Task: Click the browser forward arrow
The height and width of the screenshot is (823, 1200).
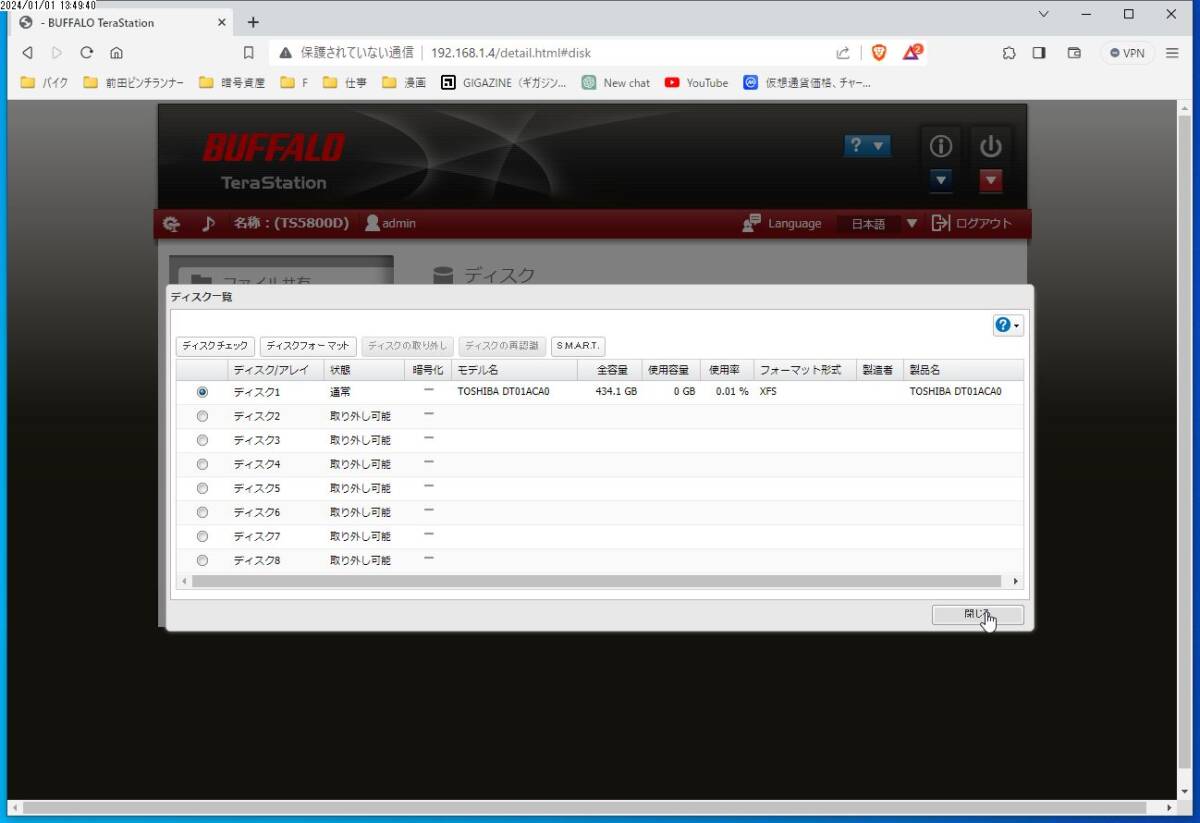Action: (x=57, y=53)
